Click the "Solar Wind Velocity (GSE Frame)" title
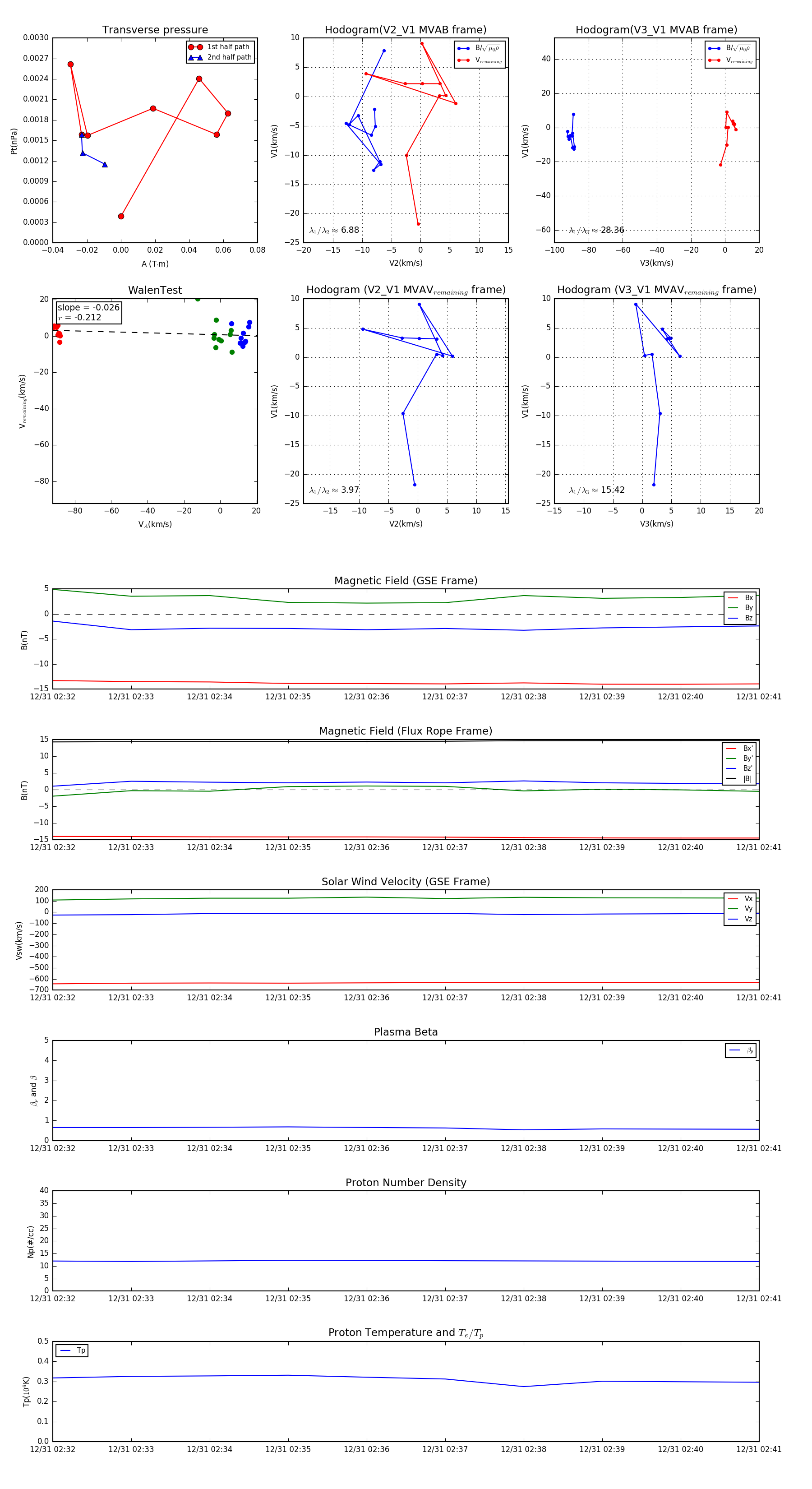812x1489 pixels. [406, 882]
